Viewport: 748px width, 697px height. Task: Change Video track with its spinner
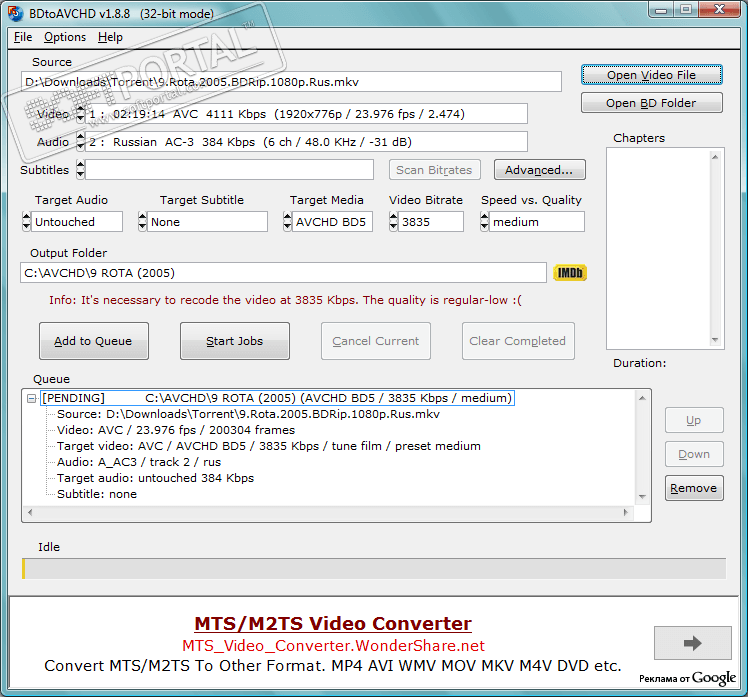point(80,114)
